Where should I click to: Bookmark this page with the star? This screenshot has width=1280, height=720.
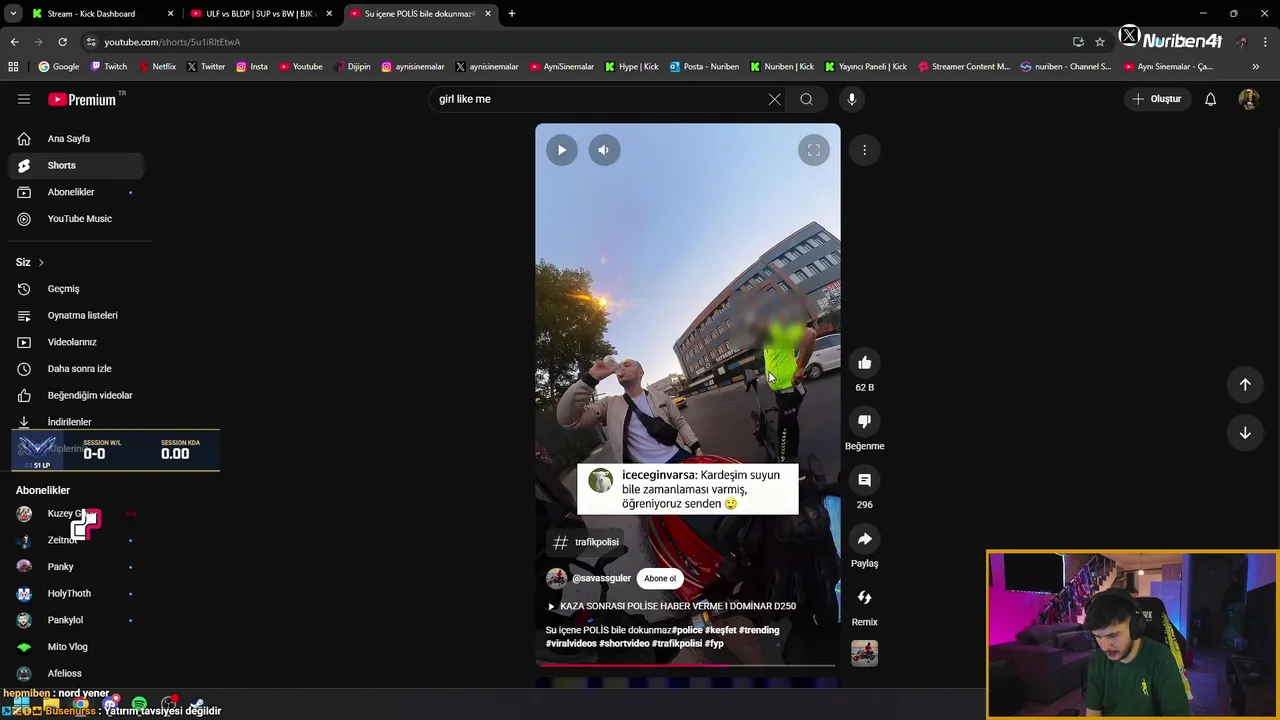coord(1100,42)
